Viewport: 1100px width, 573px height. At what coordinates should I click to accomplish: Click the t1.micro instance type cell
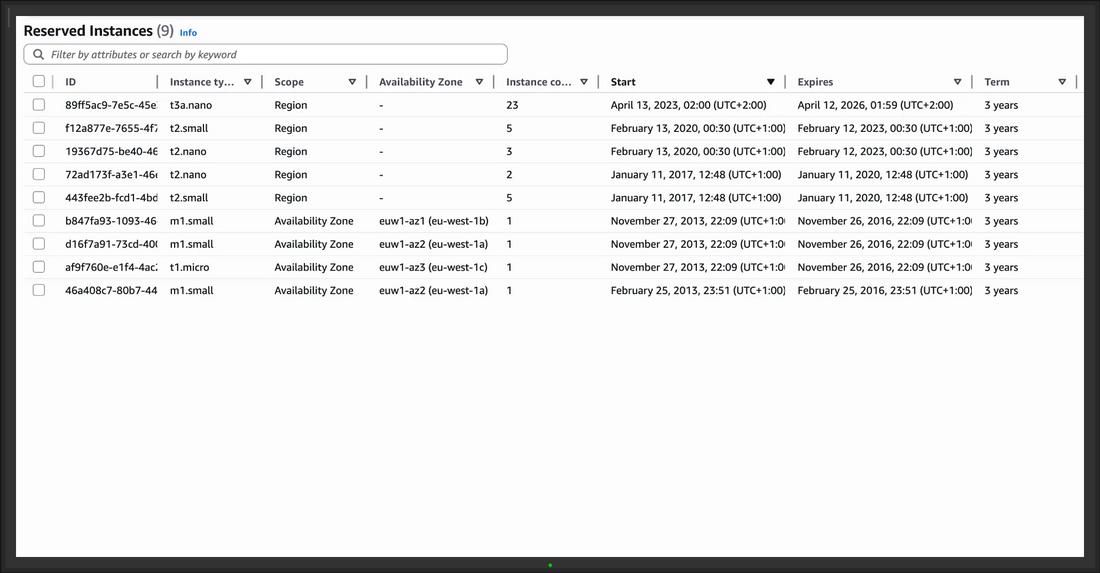pos(189,267)
